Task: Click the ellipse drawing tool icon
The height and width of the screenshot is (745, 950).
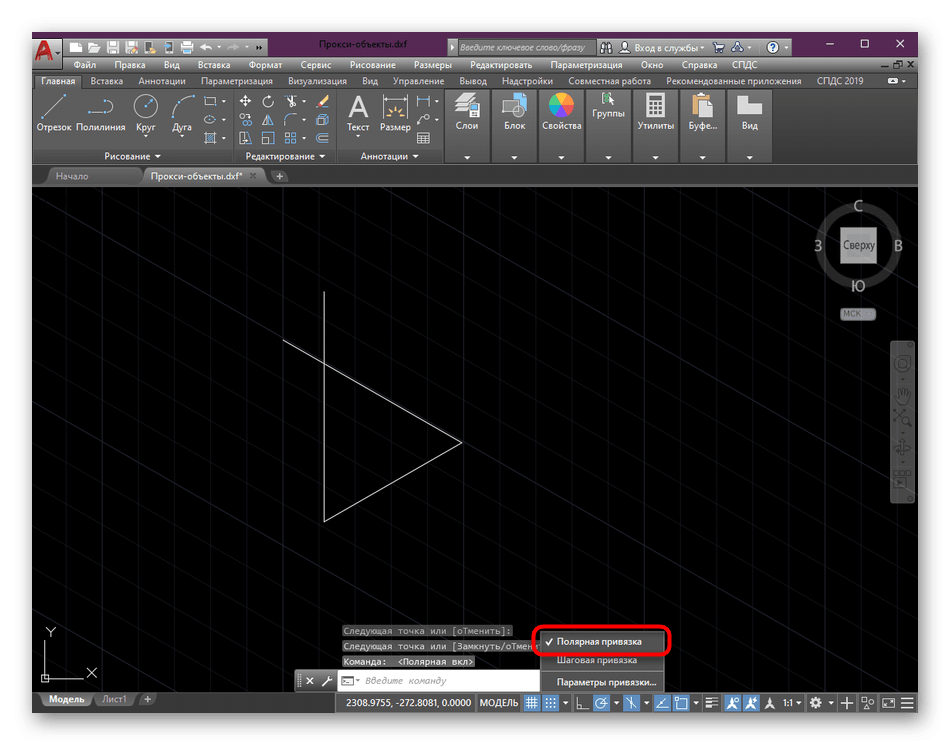Action: tap(210, 119)
